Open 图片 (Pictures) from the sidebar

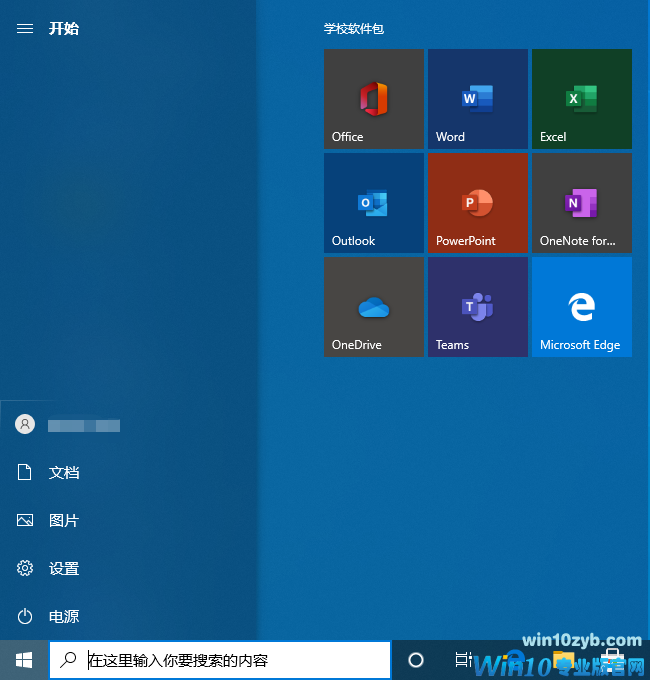coord(63,521)
